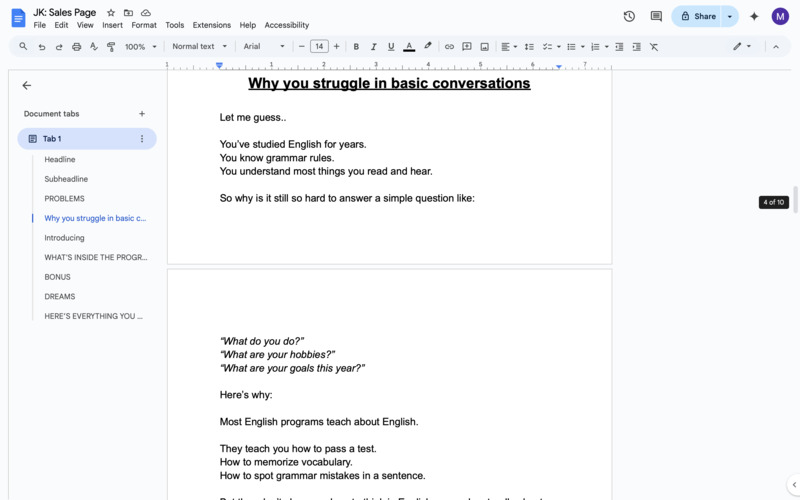The image size is (800, 500).
Task: Toggle bold formatting
Action: (356, 47)
